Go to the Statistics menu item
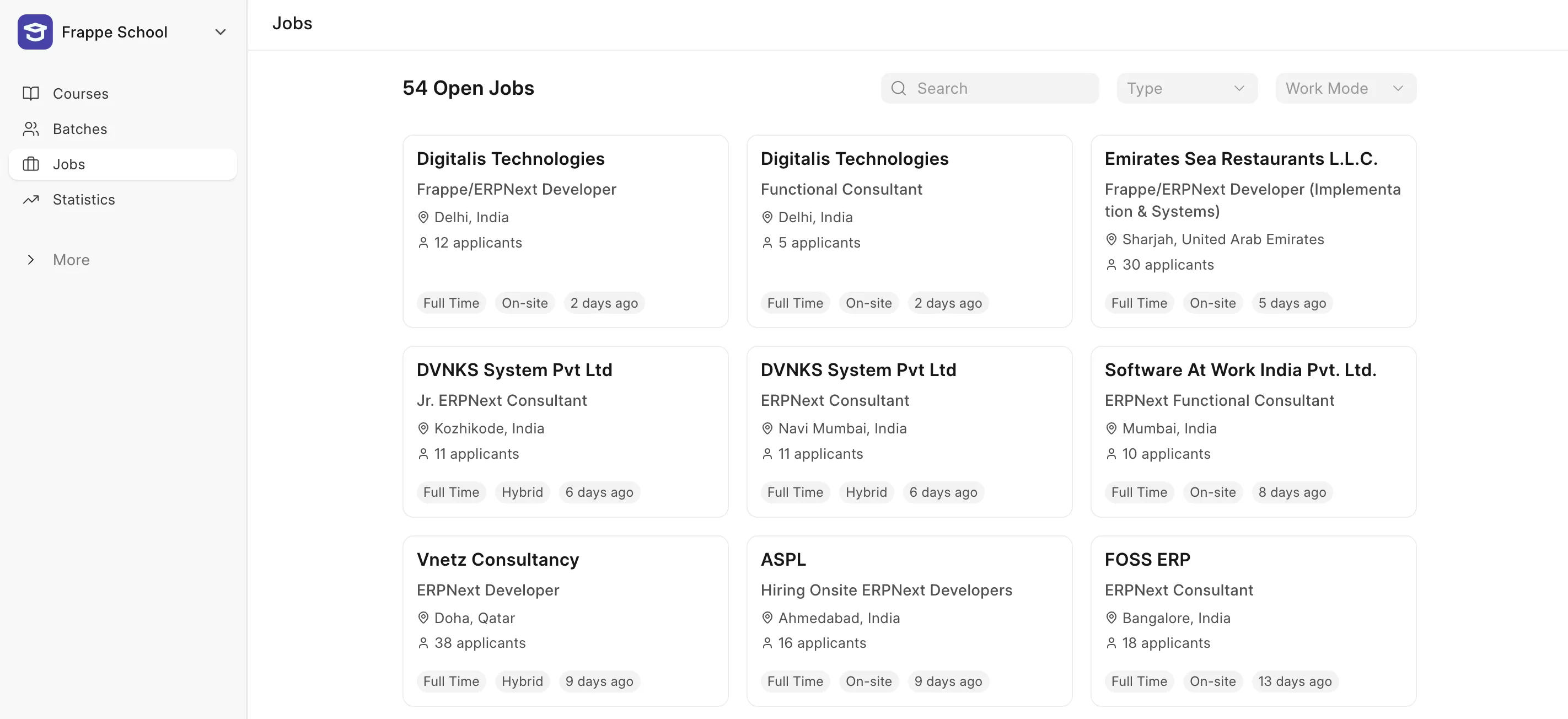 tap(84, 199)
